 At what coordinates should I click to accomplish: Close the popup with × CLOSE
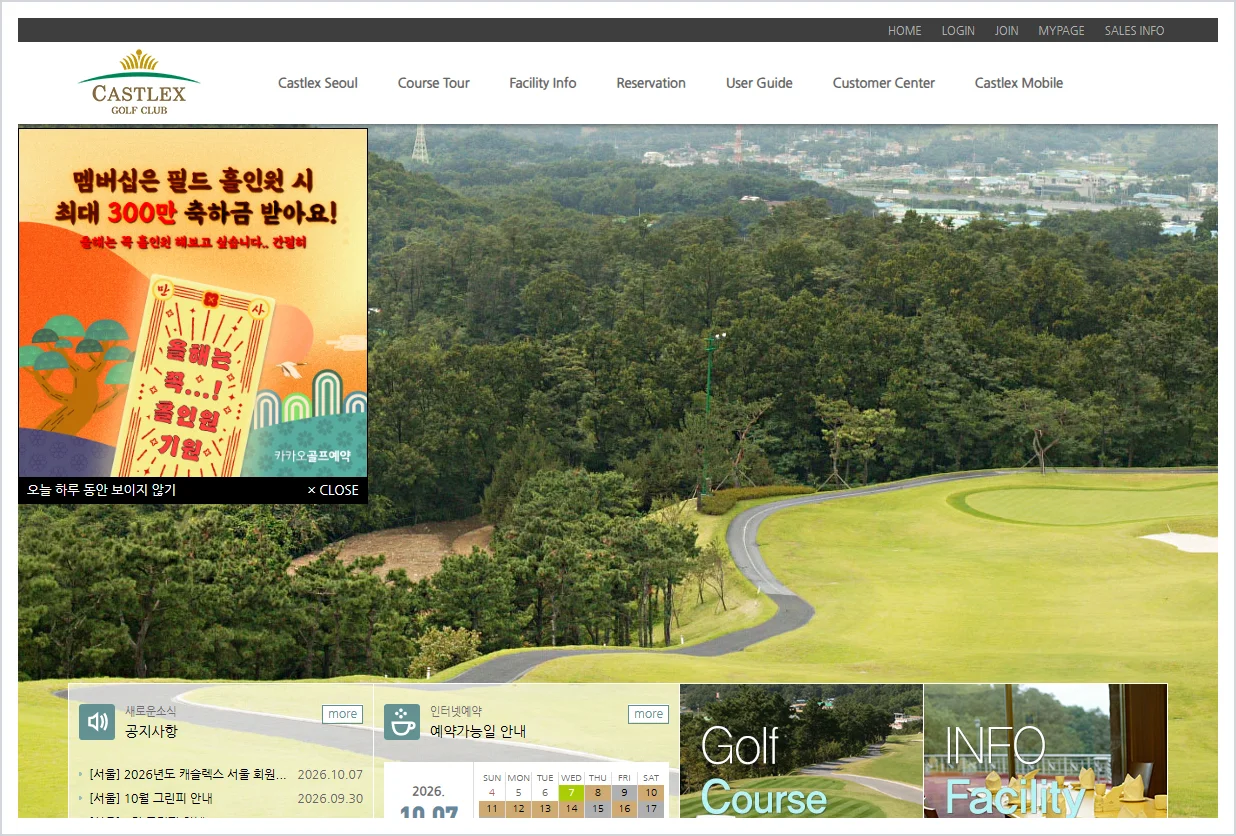coord(333,490)
